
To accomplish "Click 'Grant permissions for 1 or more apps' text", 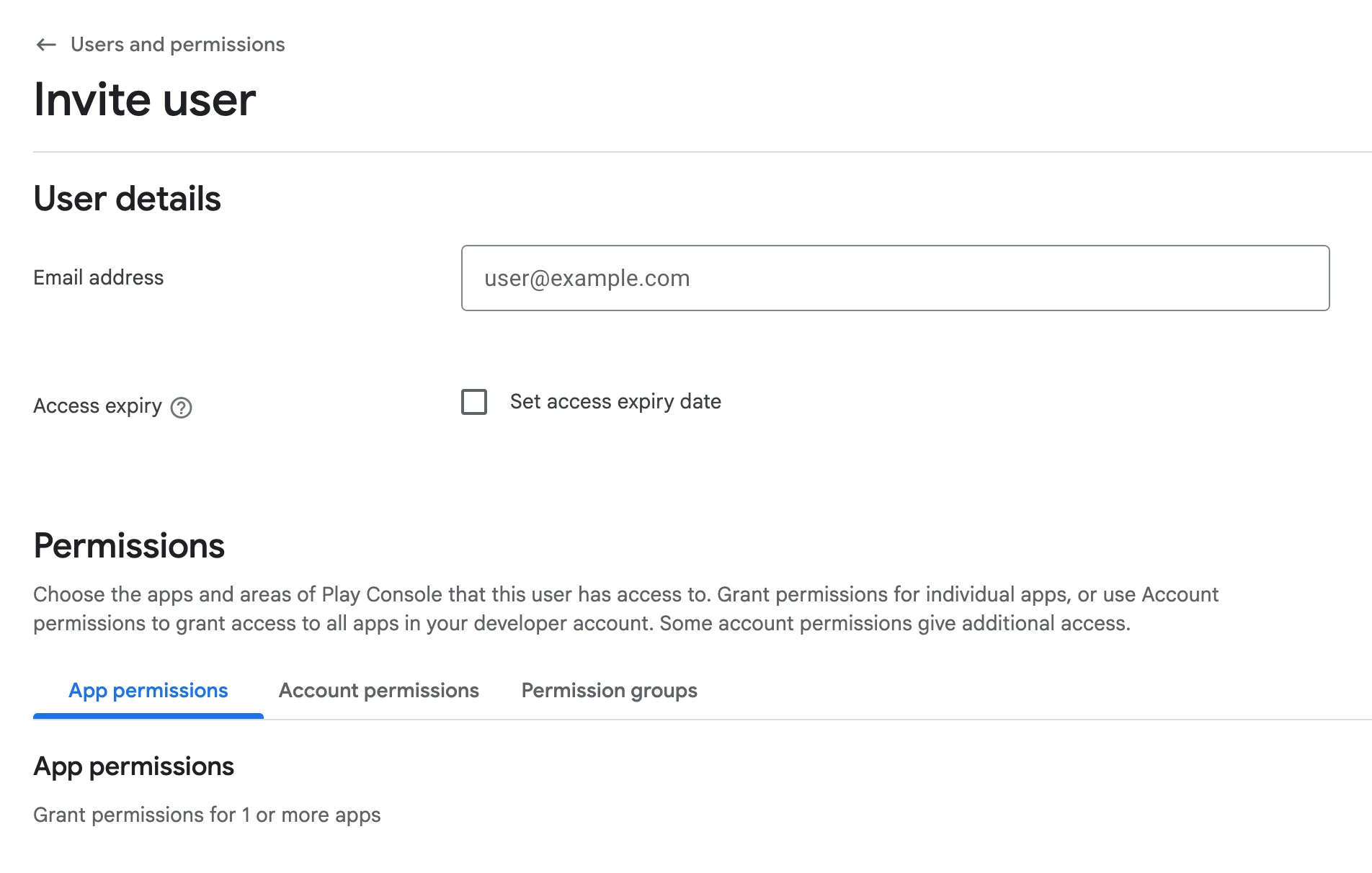I will 207,815.
